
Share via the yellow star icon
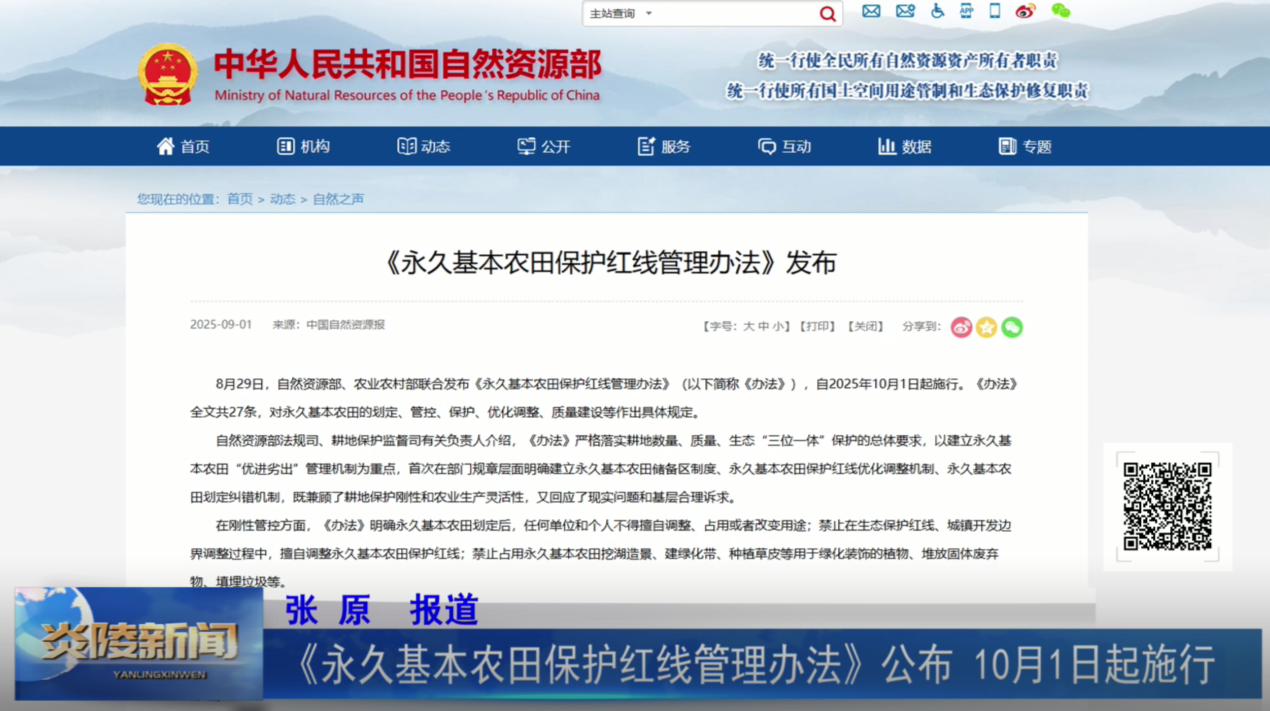click(x=987, y=327)
